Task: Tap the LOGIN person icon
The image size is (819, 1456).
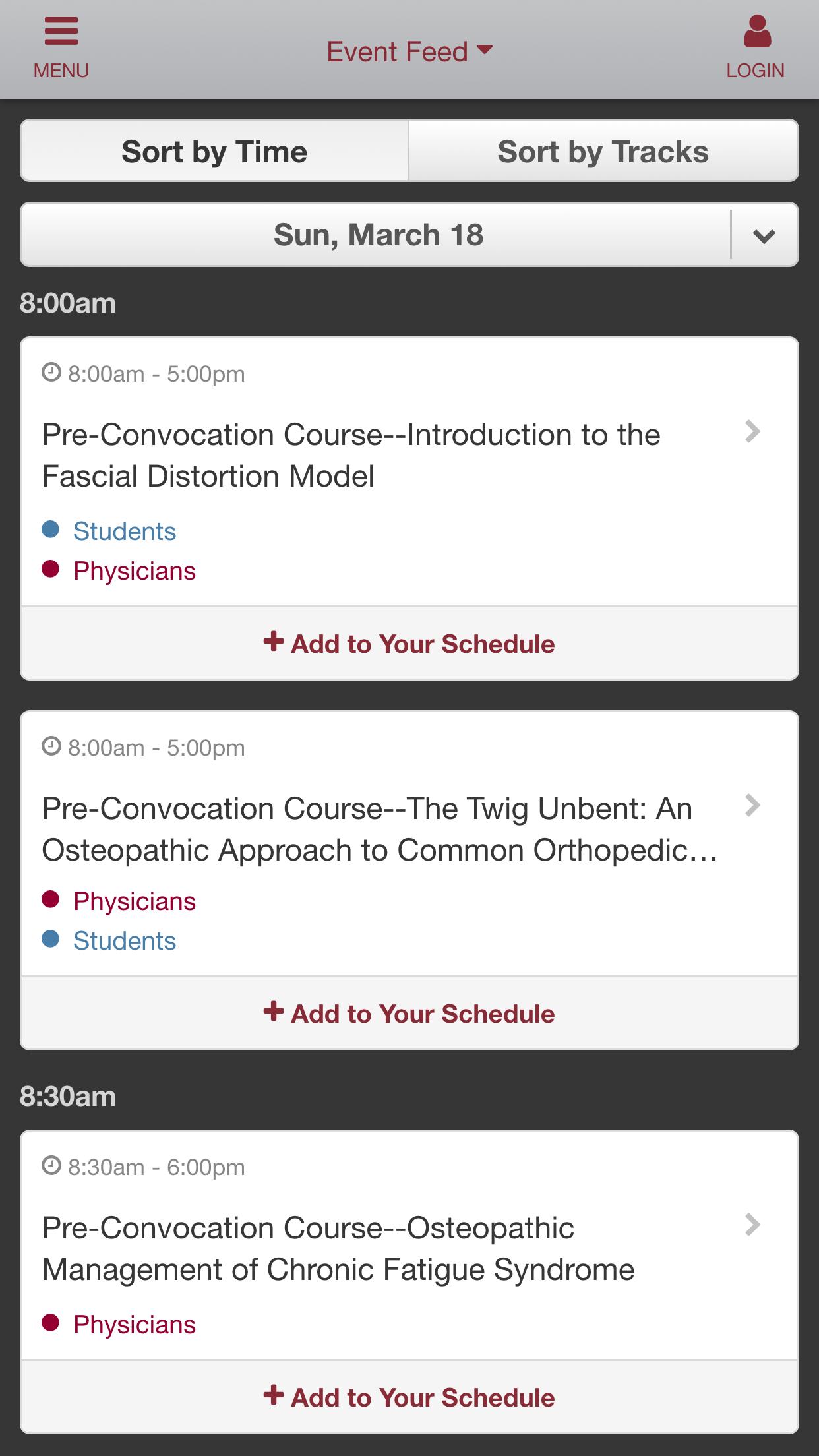Action: (756, 32)
